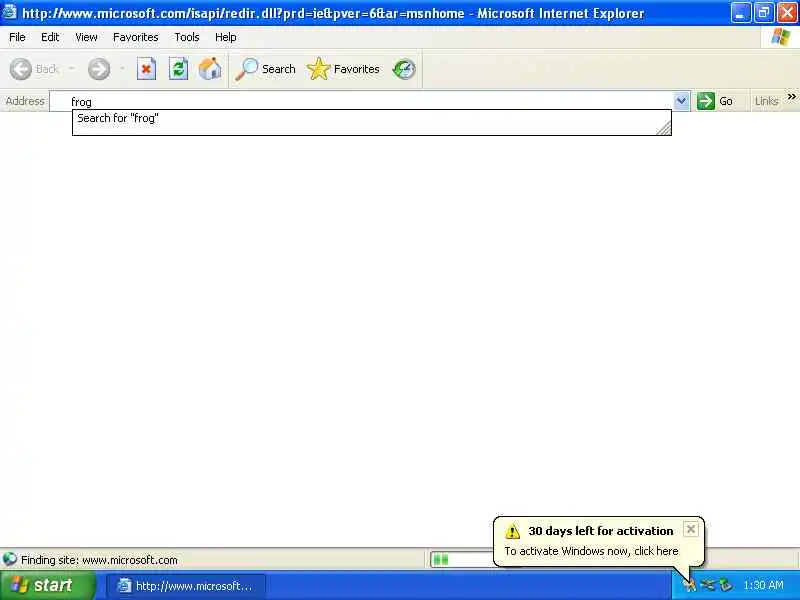Open the Edit menu

pyautogui.click(x=50, y=37)
